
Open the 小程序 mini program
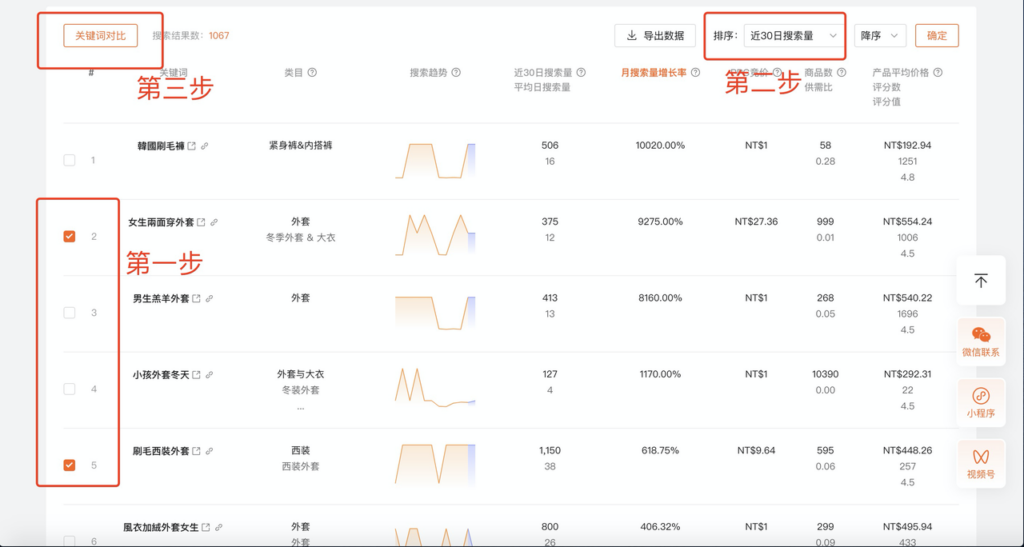point(980,403)
